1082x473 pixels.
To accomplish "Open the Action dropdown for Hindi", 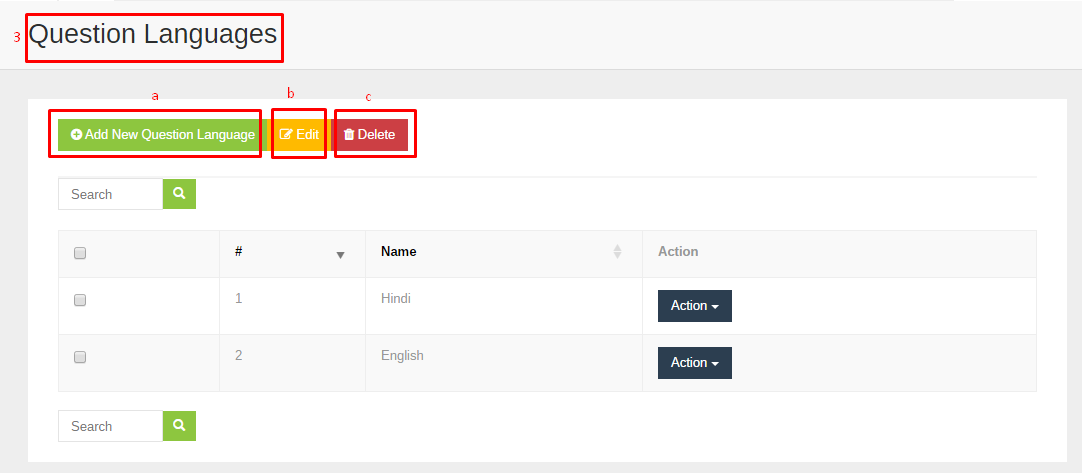I will tap(695, 306).
